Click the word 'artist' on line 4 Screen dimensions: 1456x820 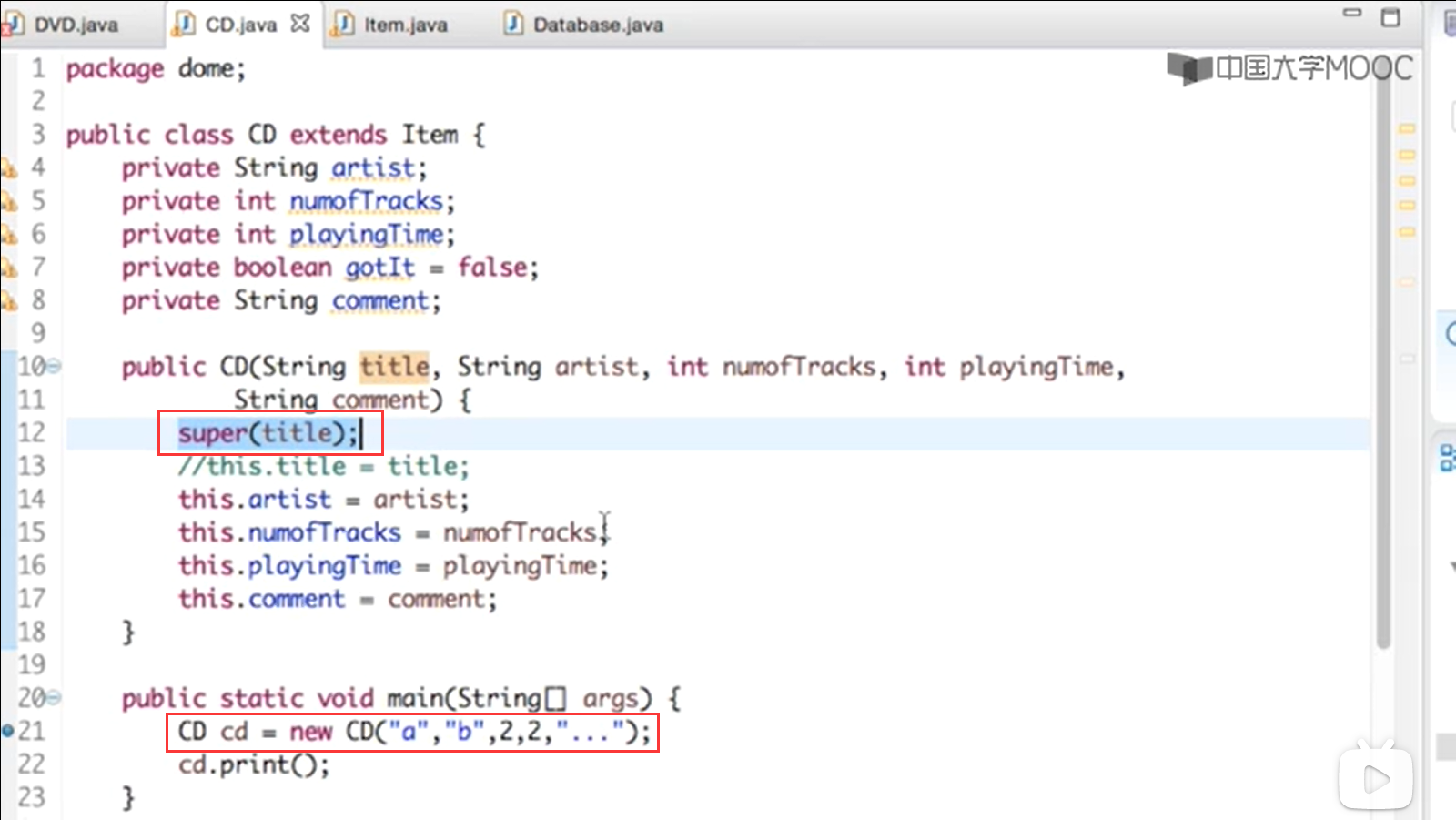[x=373, y=167]
